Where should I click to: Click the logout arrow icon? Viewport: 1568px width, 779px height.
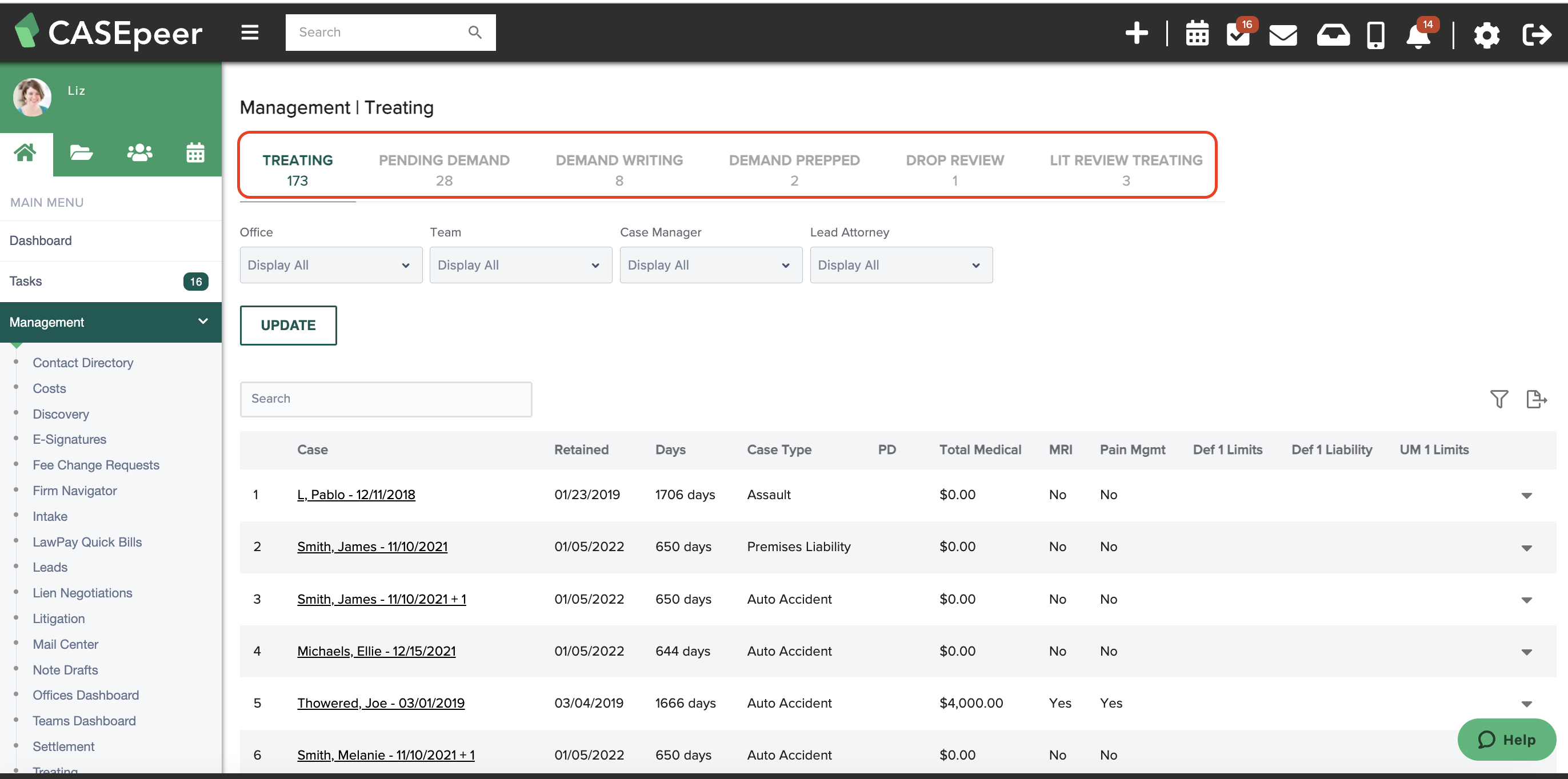point(1537,34)
